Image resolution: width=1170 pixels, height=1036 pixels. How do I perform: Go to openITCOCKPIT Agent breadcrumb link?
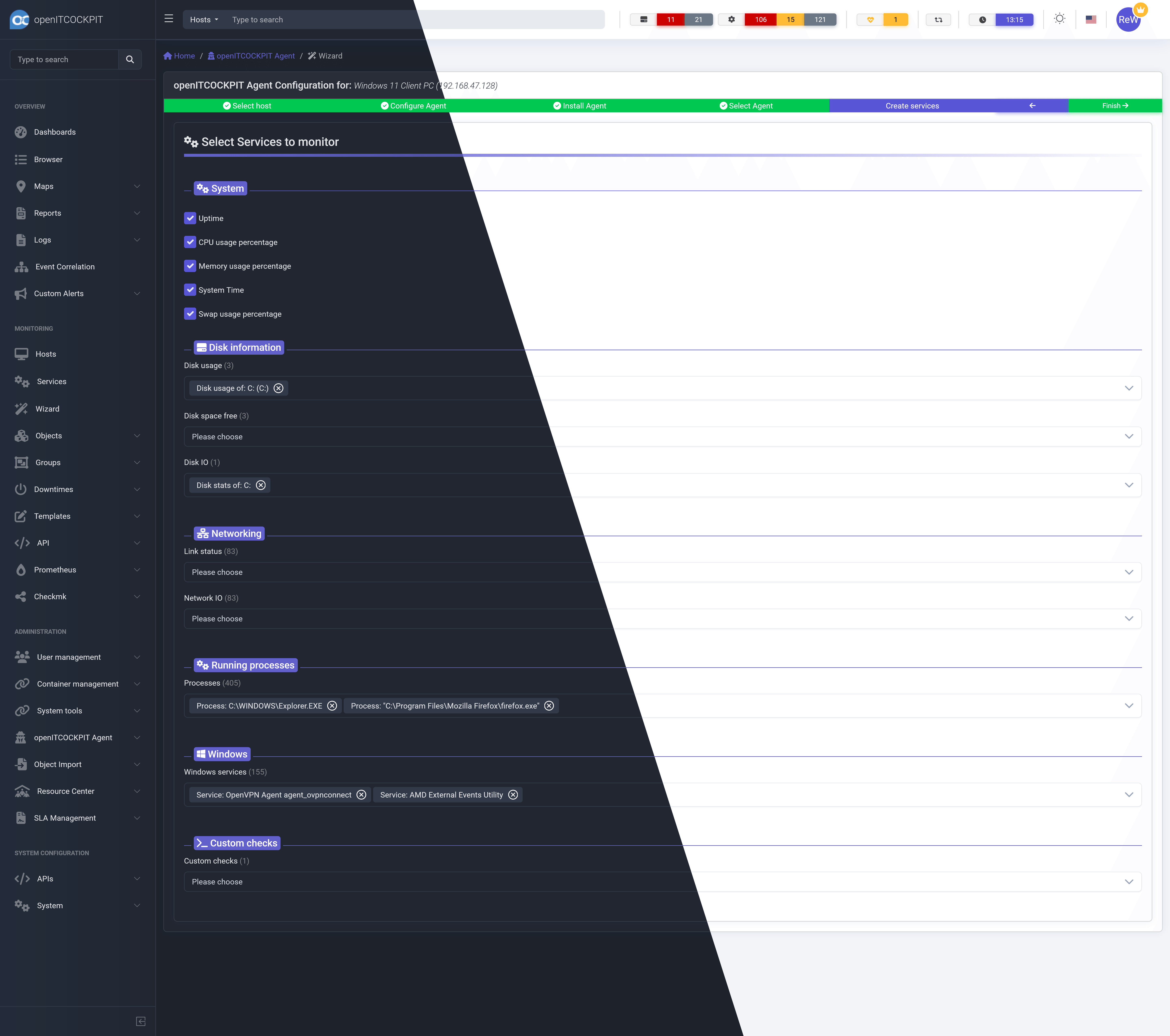255,55
